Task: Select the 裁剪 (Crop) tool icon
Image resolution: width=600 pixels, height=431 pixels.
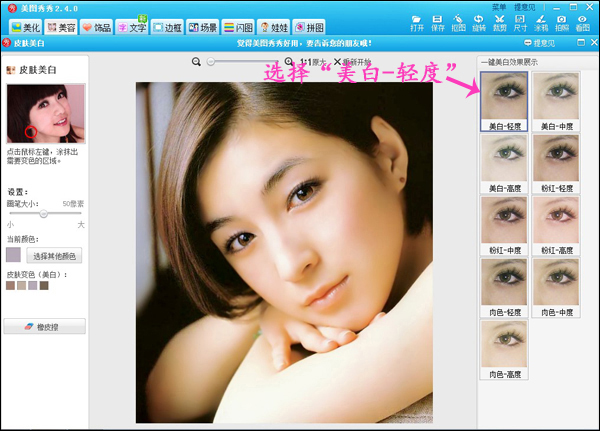Action: coord(500,23)
